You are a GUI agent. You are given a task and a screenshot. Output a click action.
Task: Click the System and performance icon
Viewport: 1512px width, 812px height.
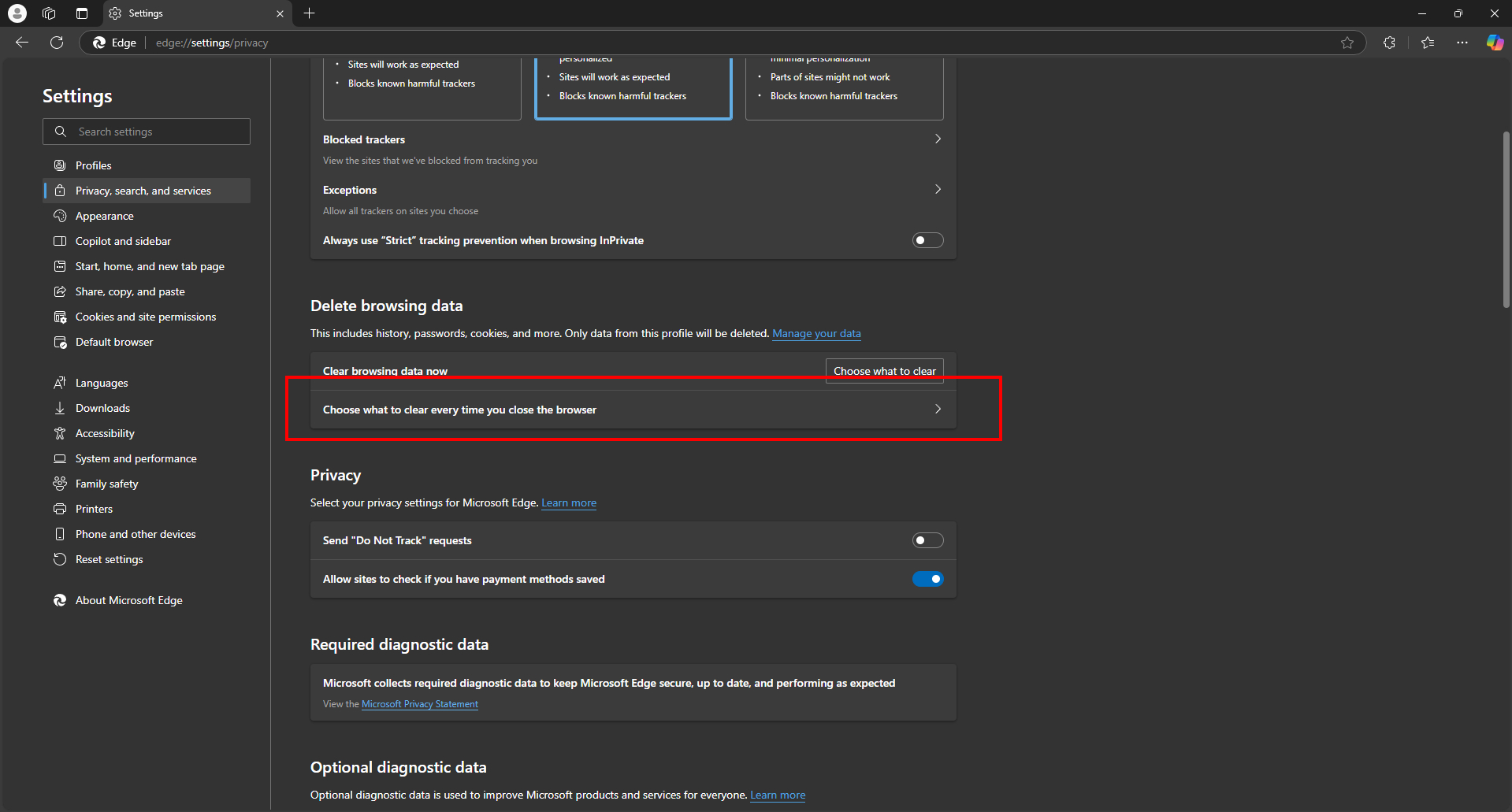pos(60,458)
